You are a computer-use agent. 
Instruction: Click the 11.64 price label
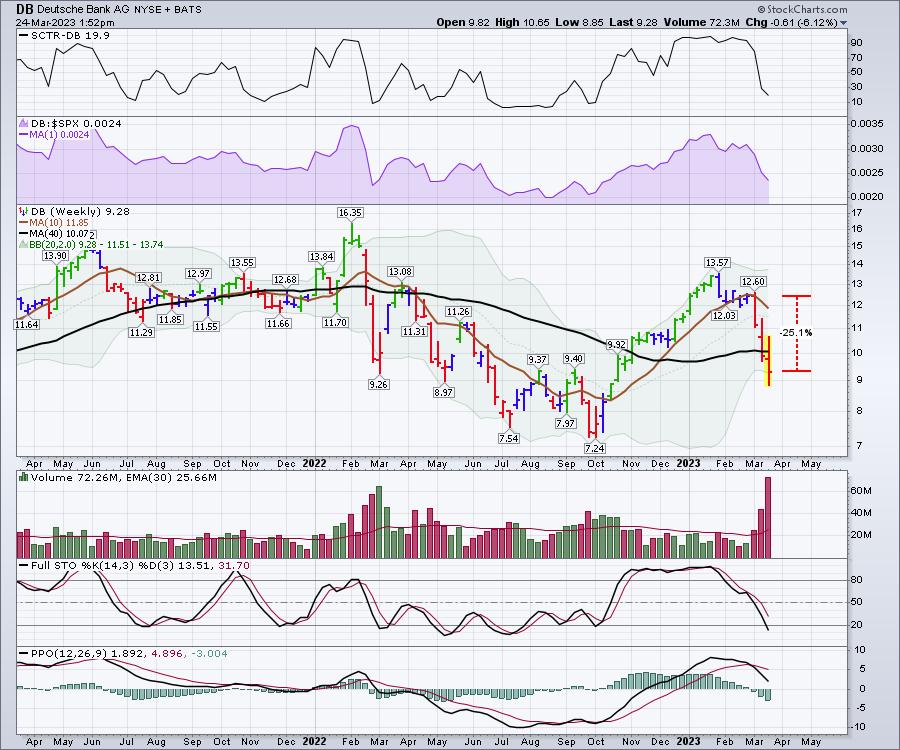(26, 325)
